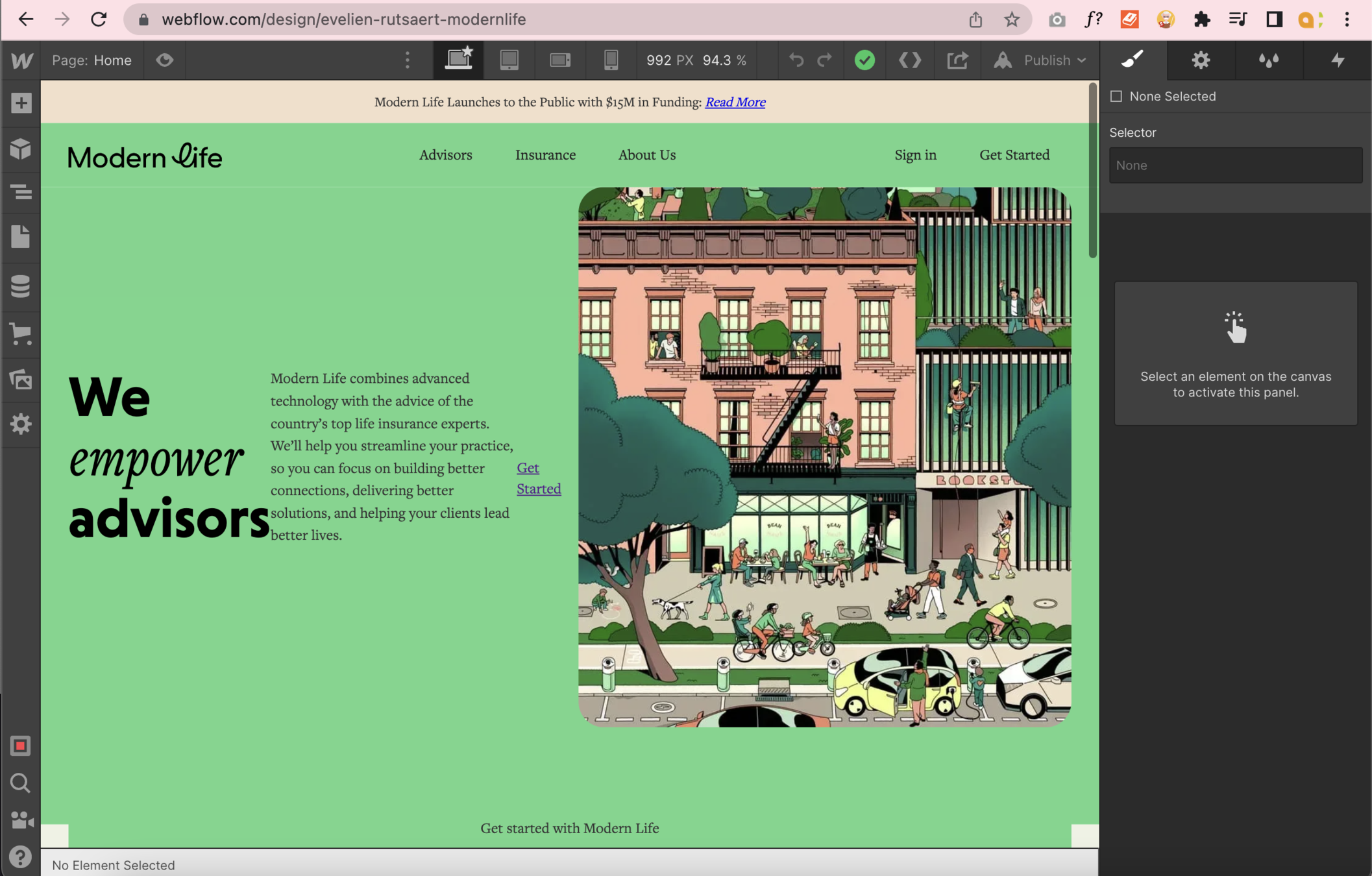Open the Assets images panel
Image resolution: width=1372 pixels, height=876 pixels.
[21, 380]
